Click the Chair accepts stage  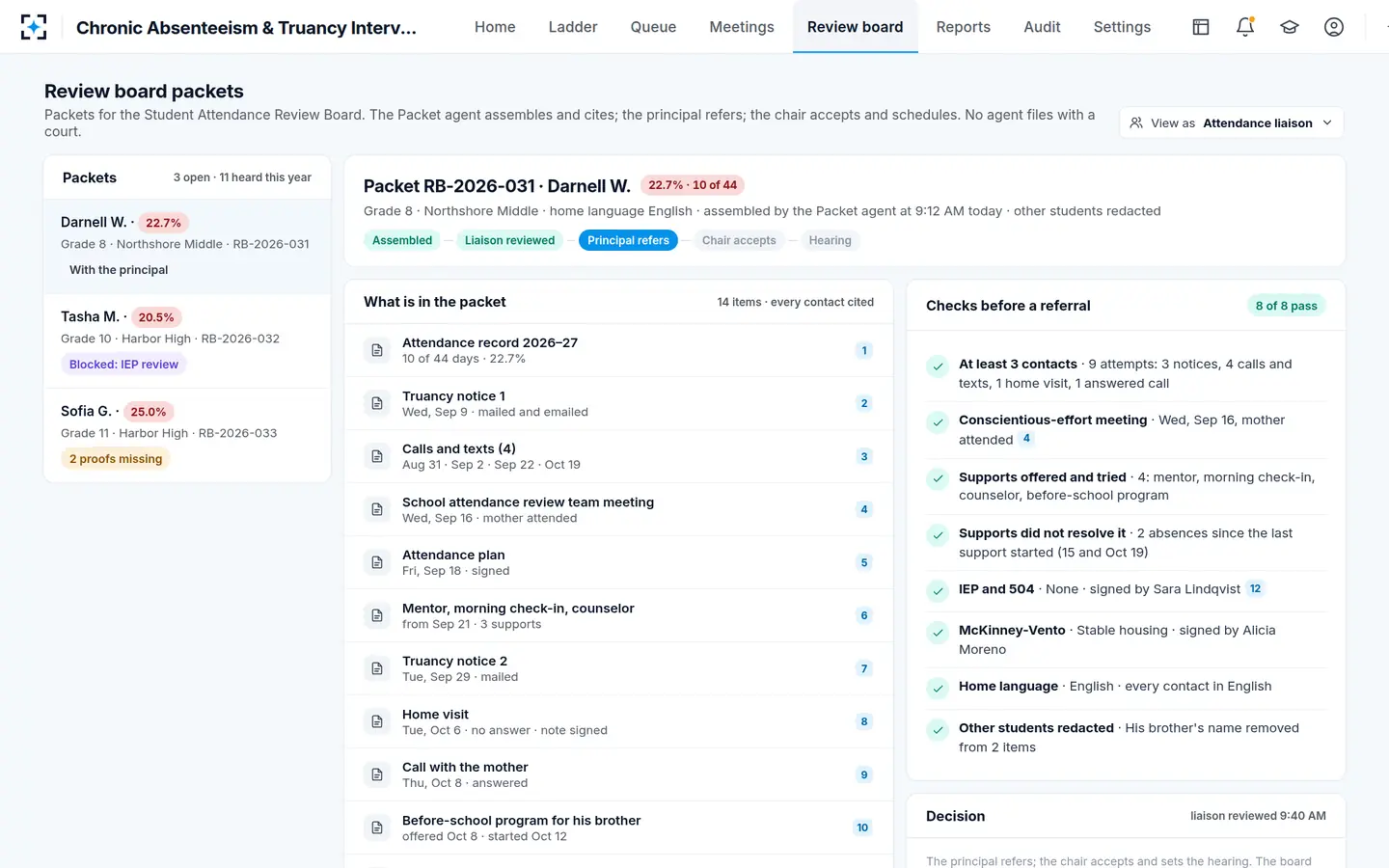739,240
